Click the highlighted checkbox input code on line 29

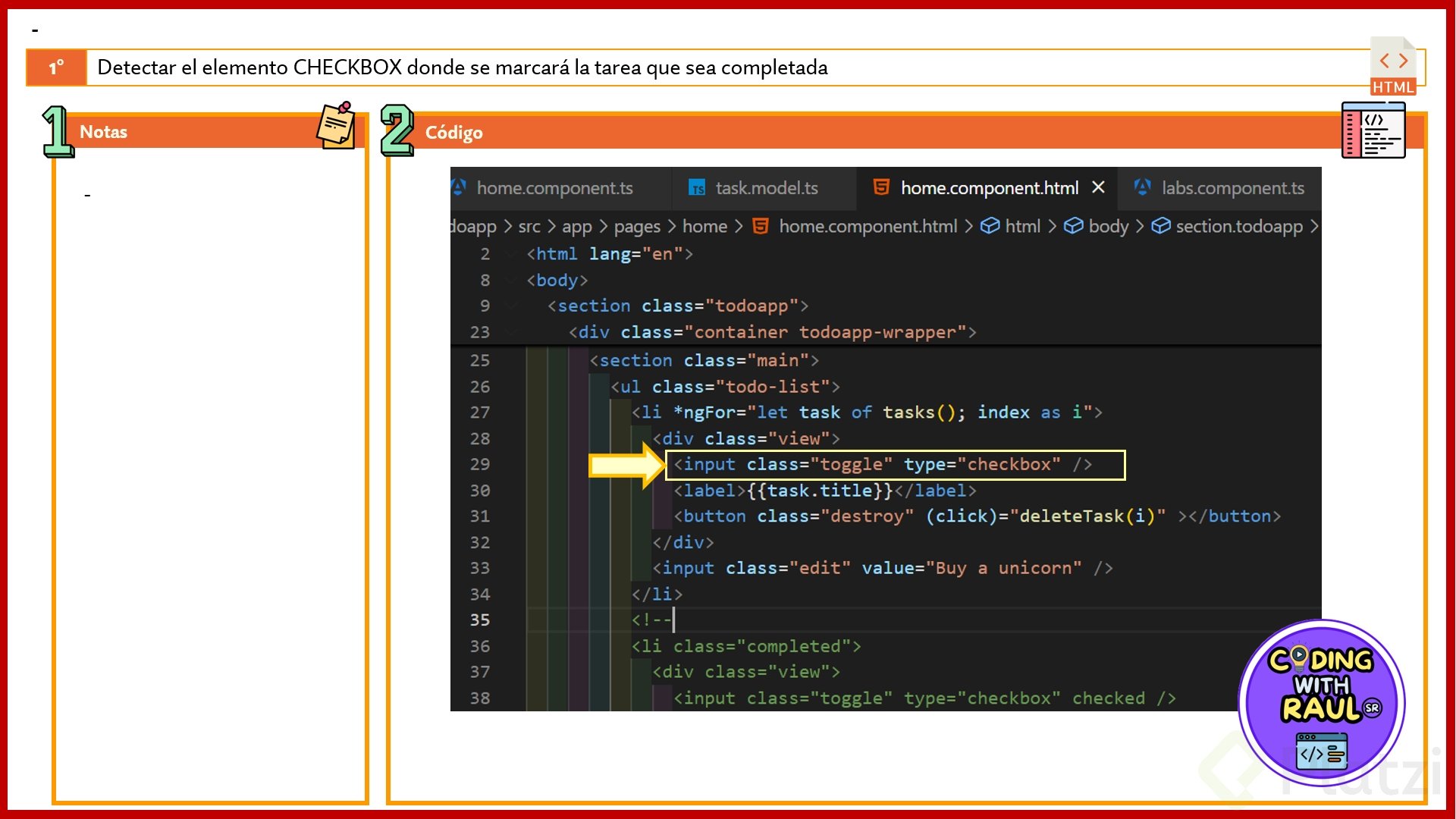pos(895,465)
